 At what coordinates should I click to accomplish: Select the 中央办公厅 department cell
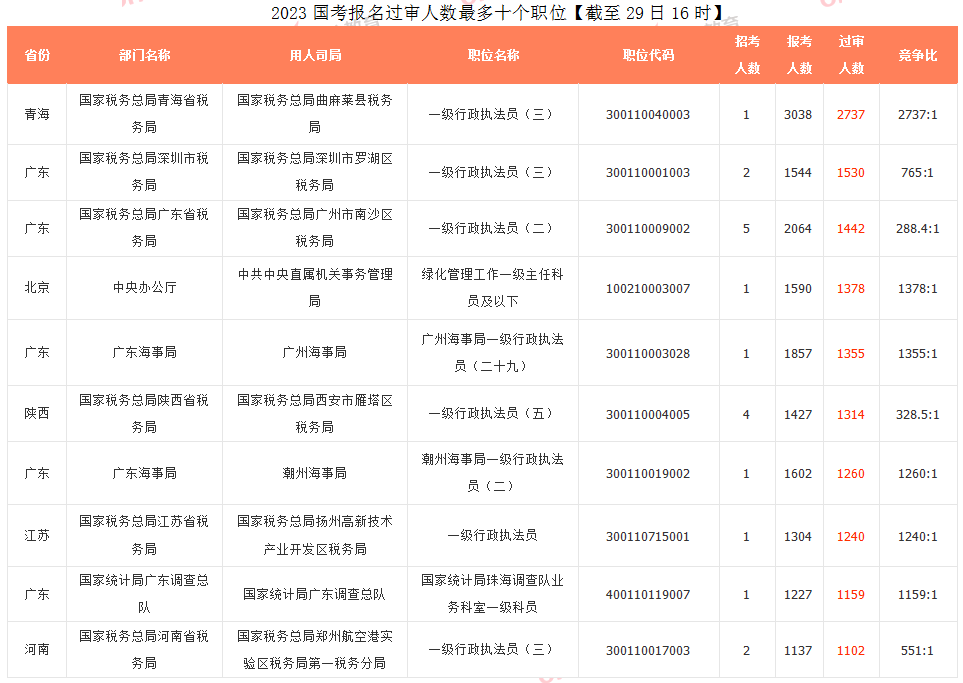(x=144, y=287)
